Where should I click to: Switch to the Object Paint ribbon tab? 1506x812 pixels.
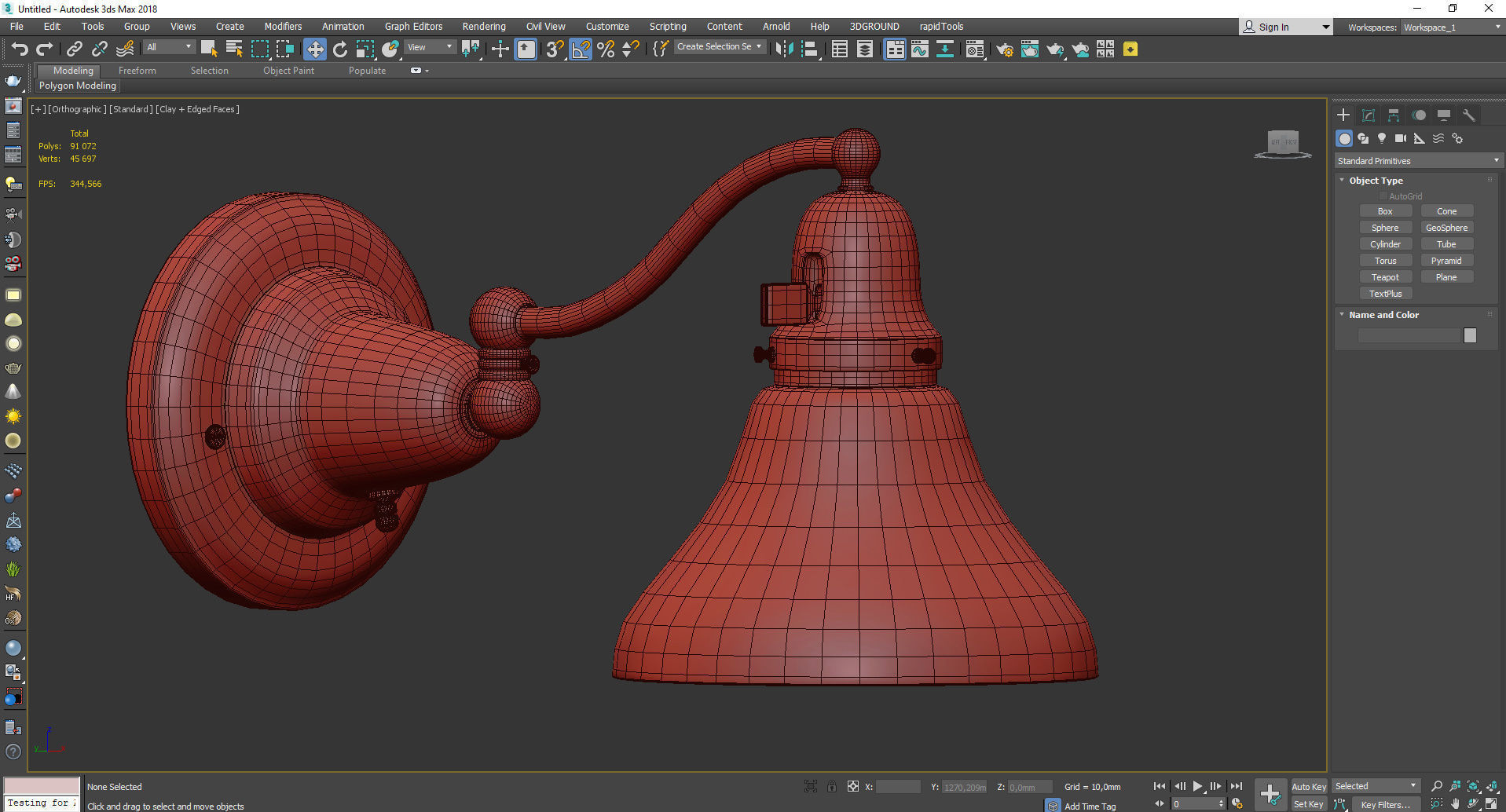(x=288, y=71)
